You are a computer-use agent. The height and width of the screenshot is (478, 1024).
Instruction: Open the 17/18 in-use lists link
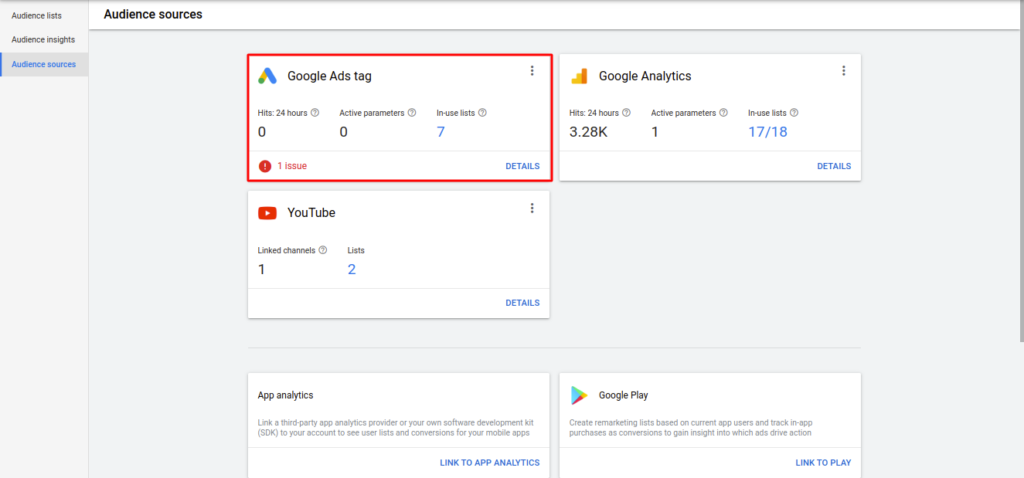pyautogui.click(x=767, y=132)
